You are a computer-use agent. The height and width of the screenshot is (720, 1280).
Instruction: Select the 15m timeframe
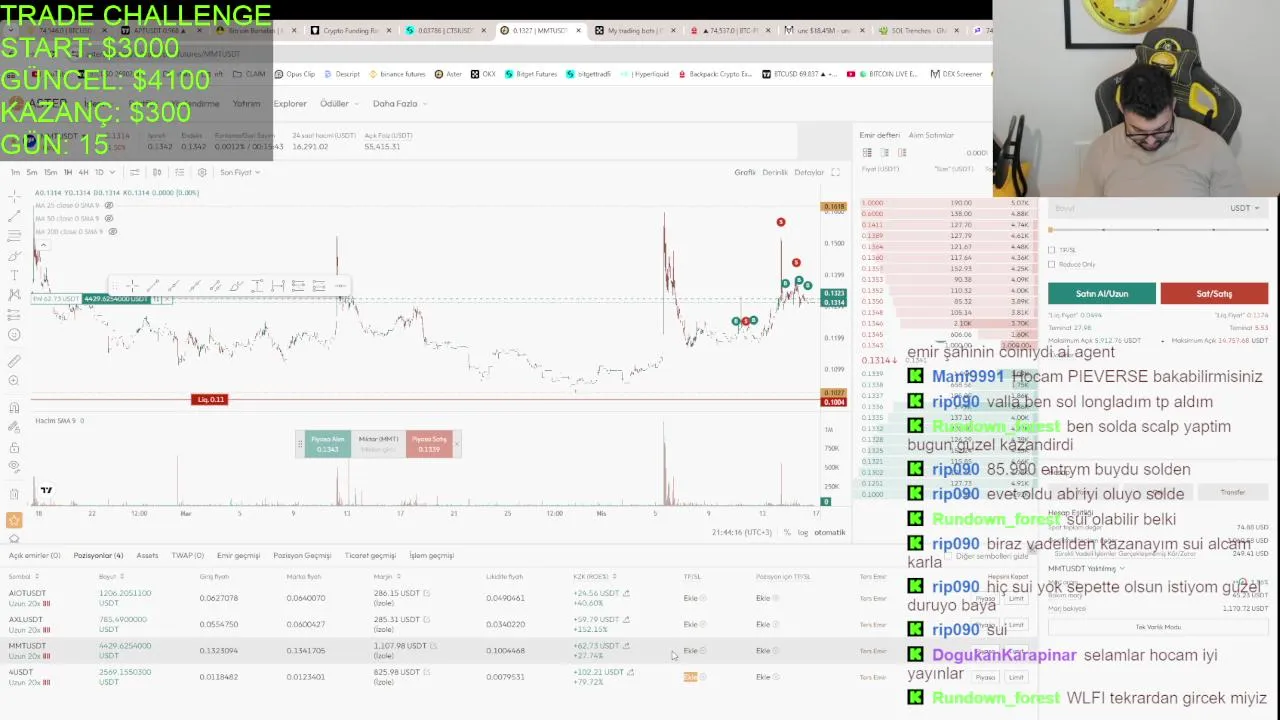[x=50, y=172]
